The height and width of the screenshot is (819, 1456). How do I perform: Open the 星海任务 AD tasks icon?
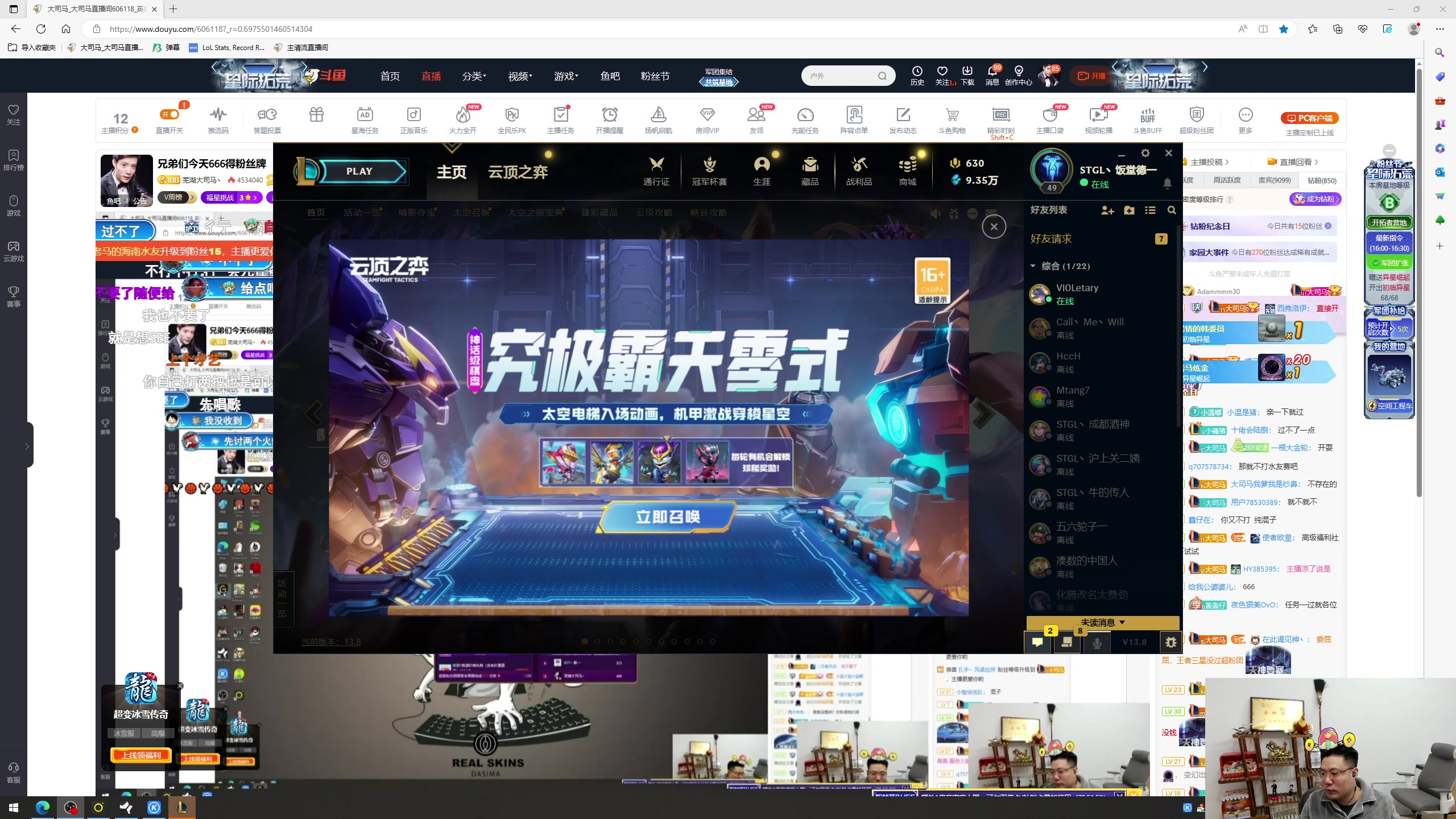[365, 121]
